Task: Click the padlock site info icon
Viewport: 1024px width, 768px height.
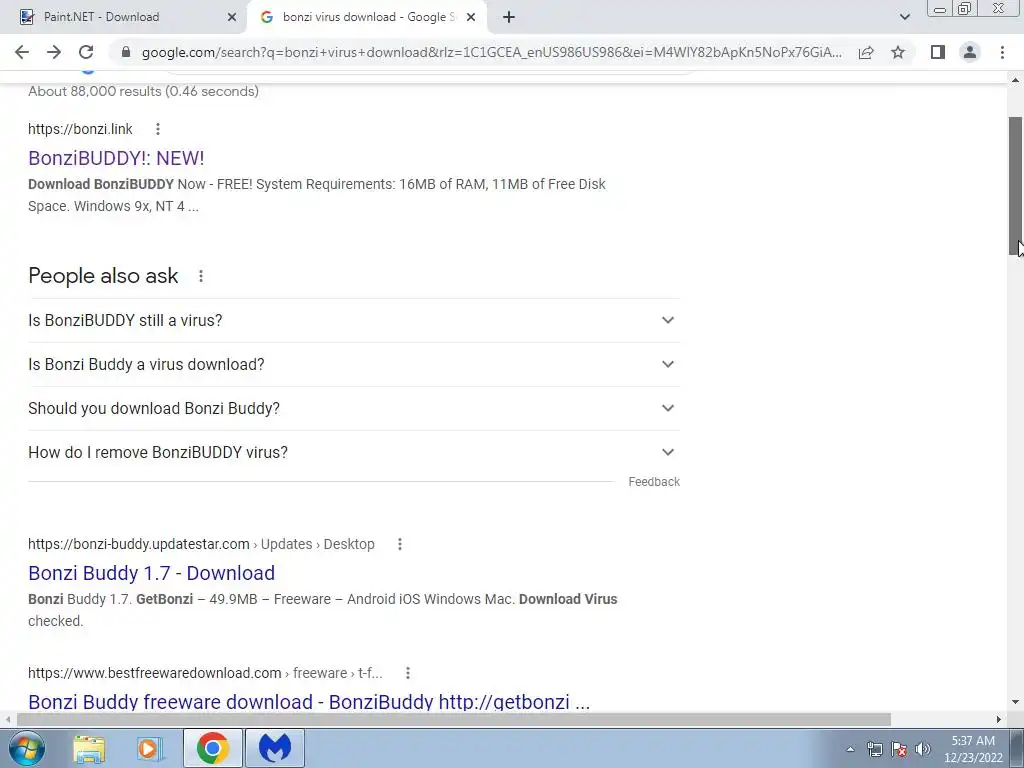Action: coord(126,52)
